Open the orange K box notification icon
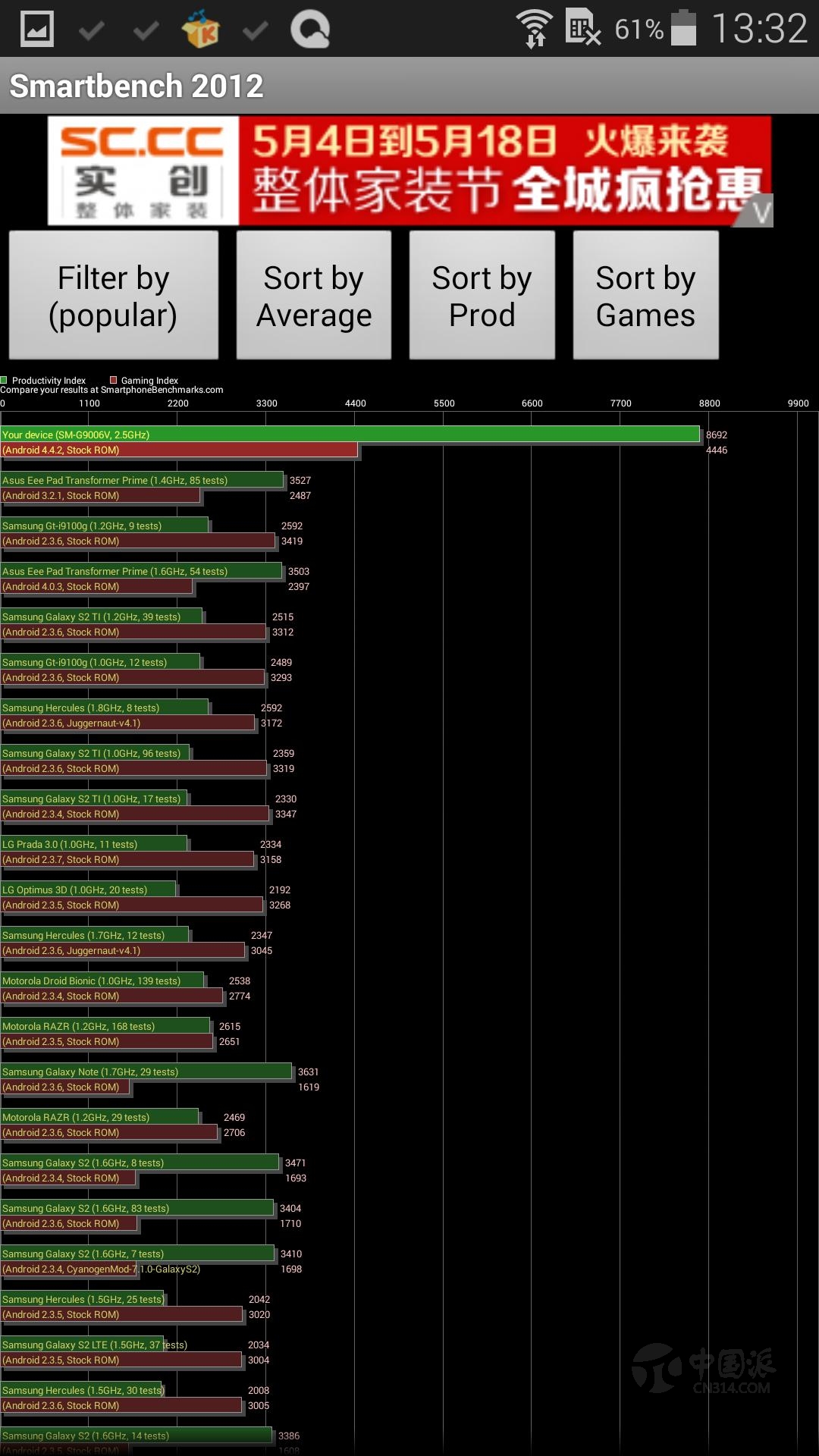Image resolution: width=819 pixels, height=1456 pixels. tap(200, 29)
